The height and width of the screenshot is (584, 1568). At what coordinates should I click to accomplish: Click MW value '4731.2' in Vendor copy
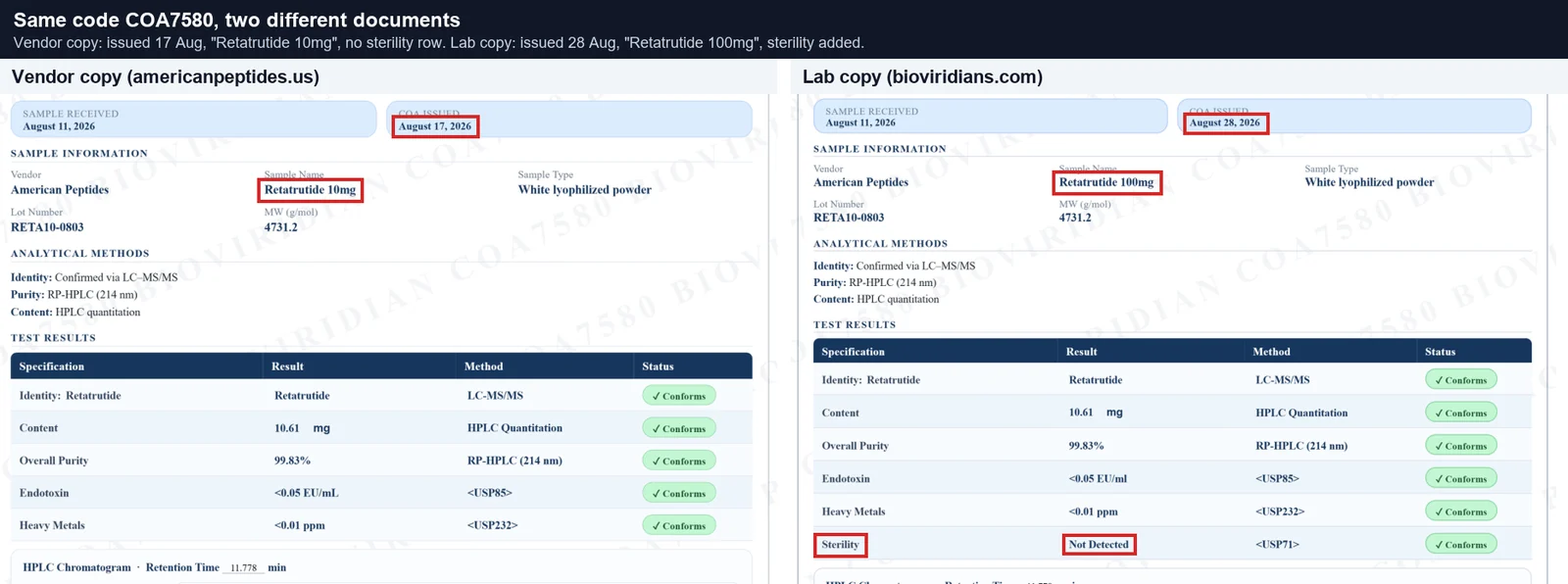[280, 227]
